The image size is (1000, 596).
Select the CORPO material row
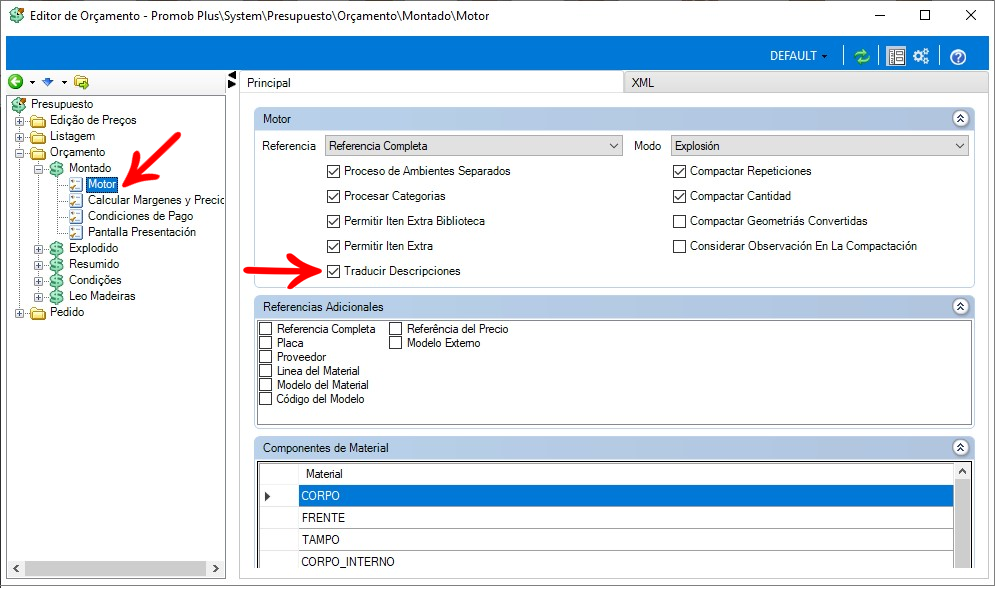(x=626, y=496)
